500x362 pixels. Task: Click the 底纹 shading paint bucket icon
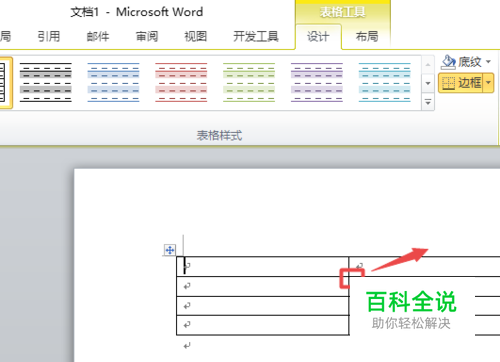(x=448, y=62)
